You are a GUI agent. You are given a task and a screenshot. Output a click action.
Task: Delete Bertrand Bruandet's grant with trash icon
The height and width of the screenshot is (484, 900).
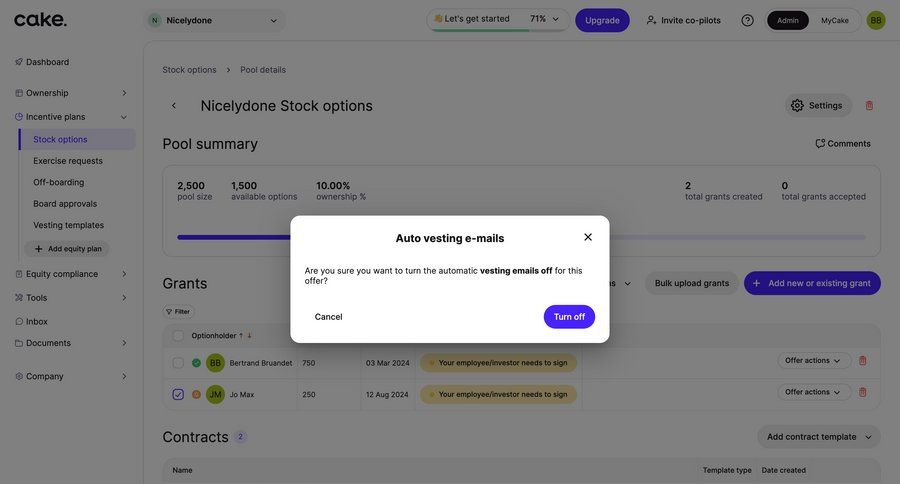[x=863, y=361]
